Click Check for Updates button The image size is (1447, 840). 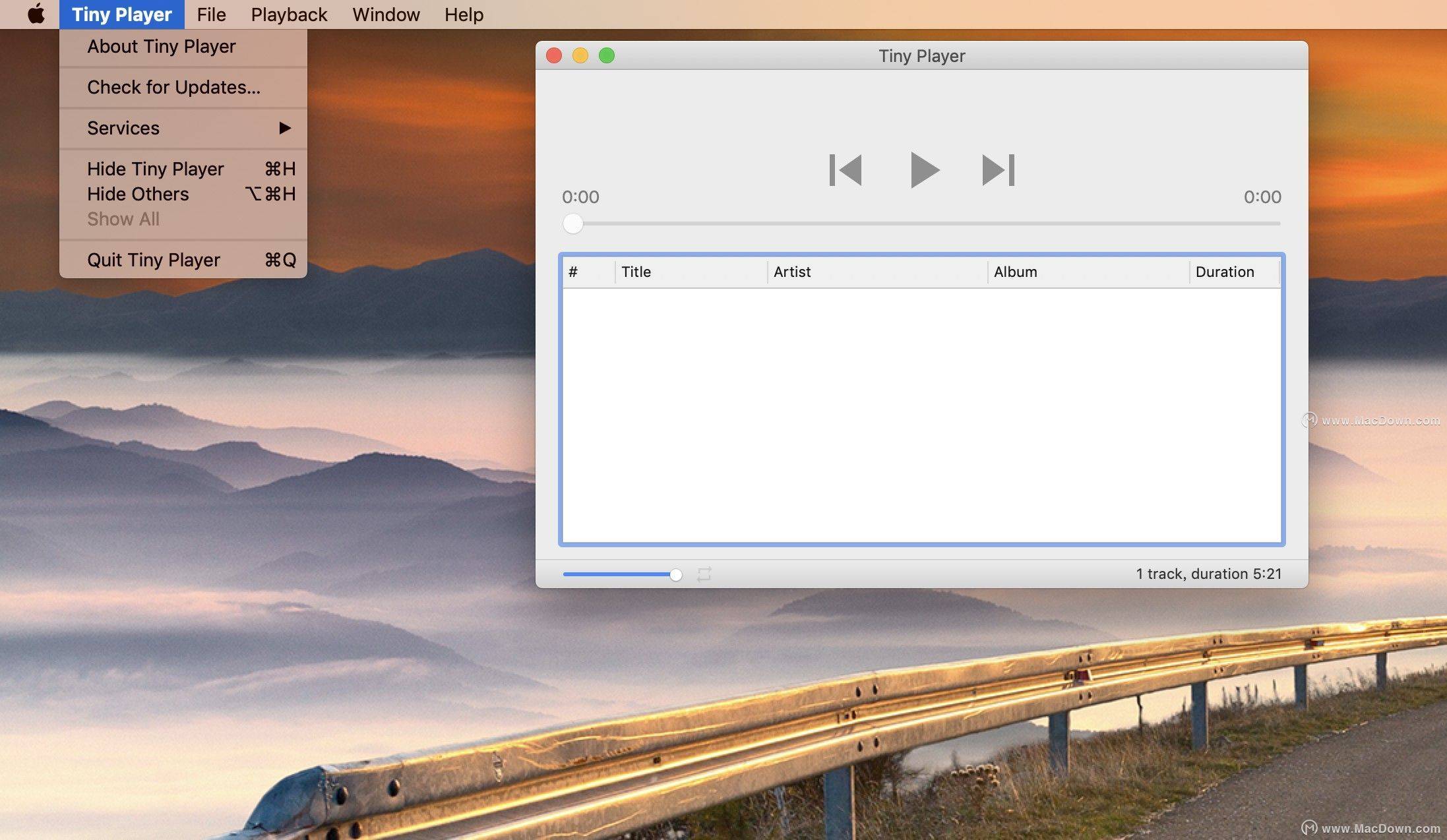174,87
